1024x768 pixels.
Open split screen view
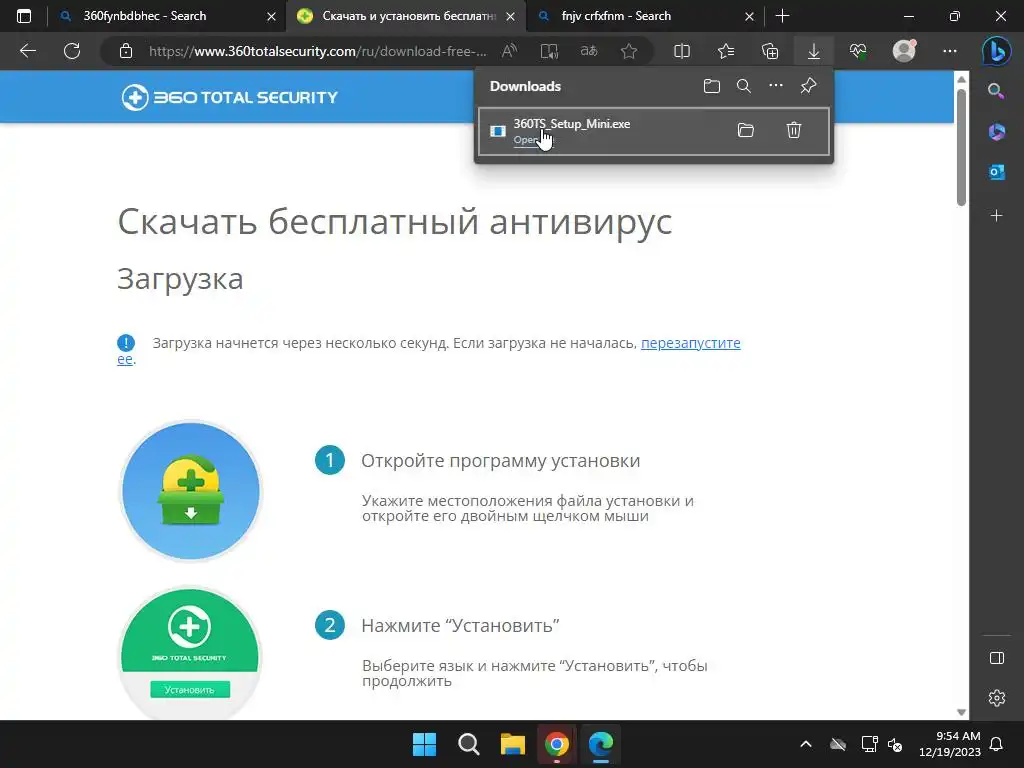(682, 51)
